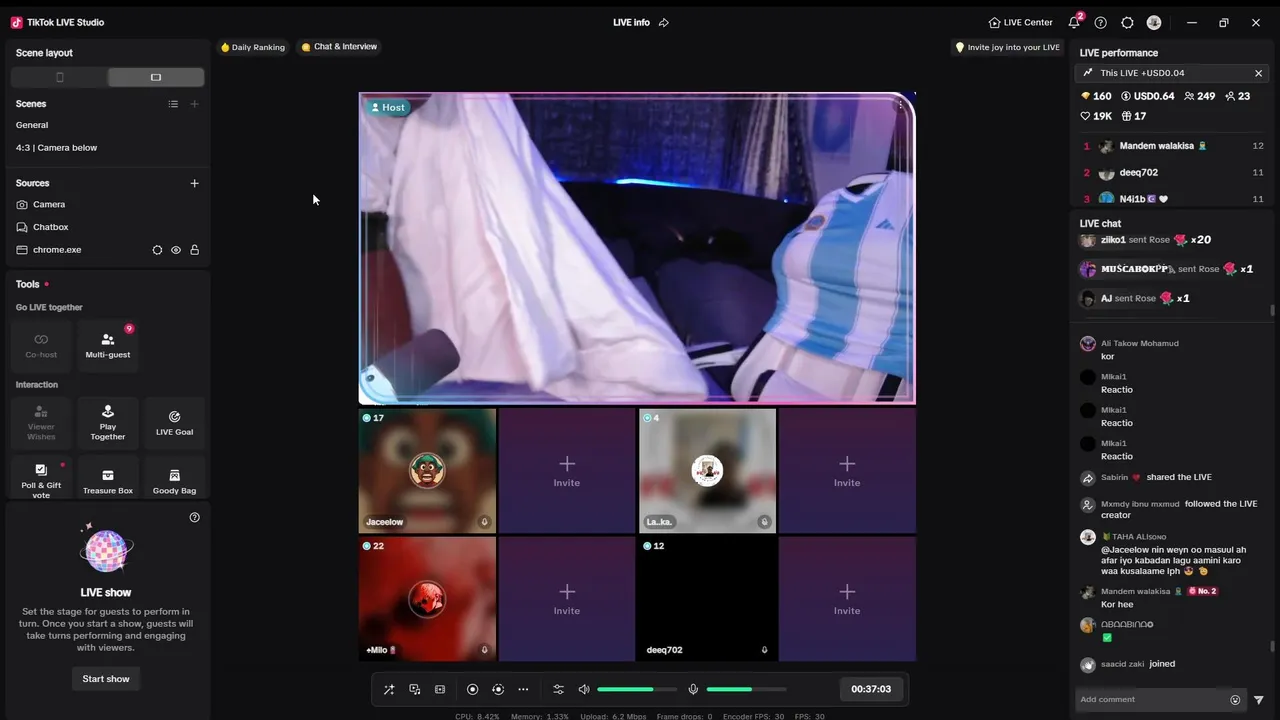Select the chrome.exe source
The width and height of the screenshot is (1280, 720).
coord(57,250)
